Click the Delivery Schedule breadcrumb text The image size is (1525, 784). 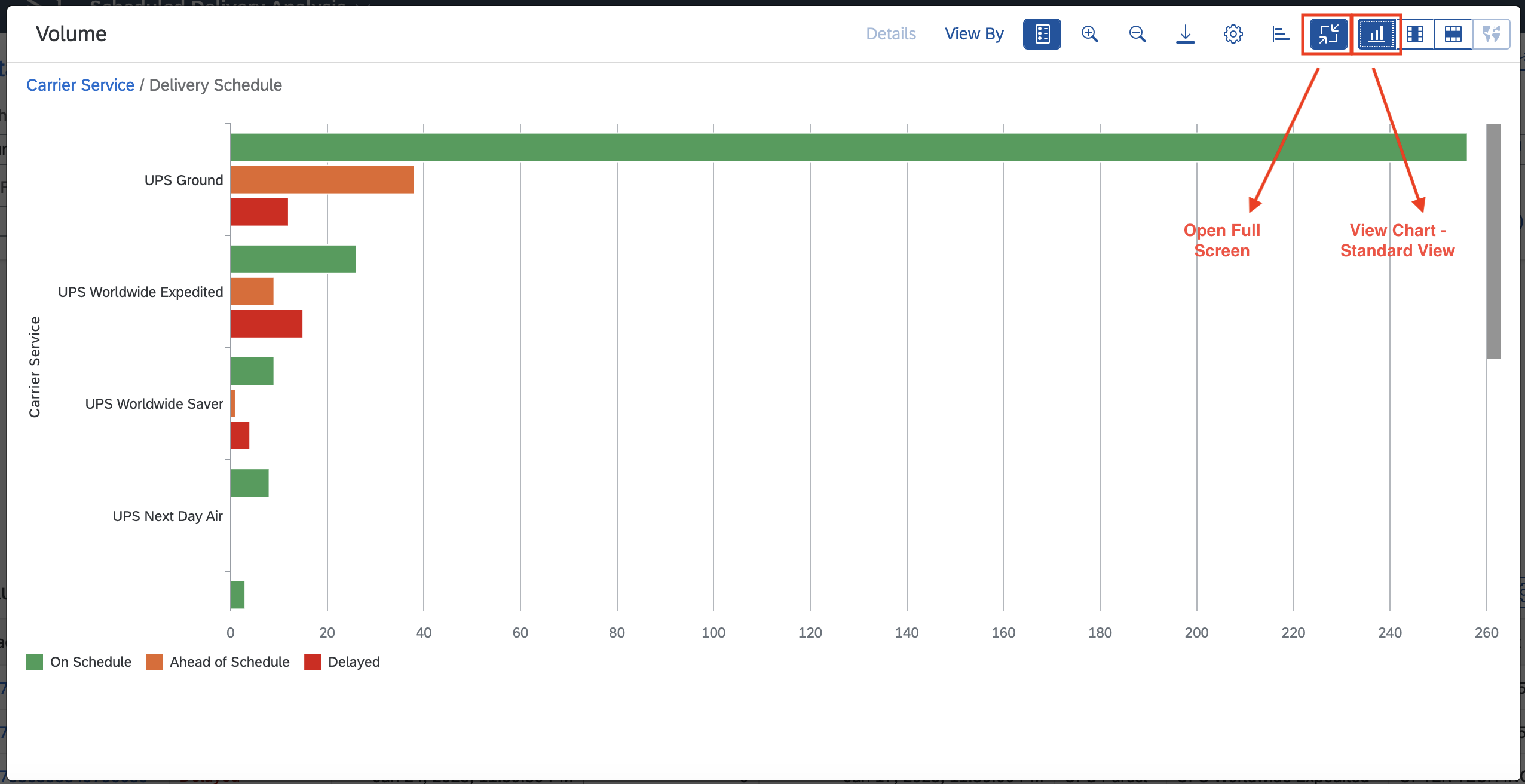click(215, 85)
